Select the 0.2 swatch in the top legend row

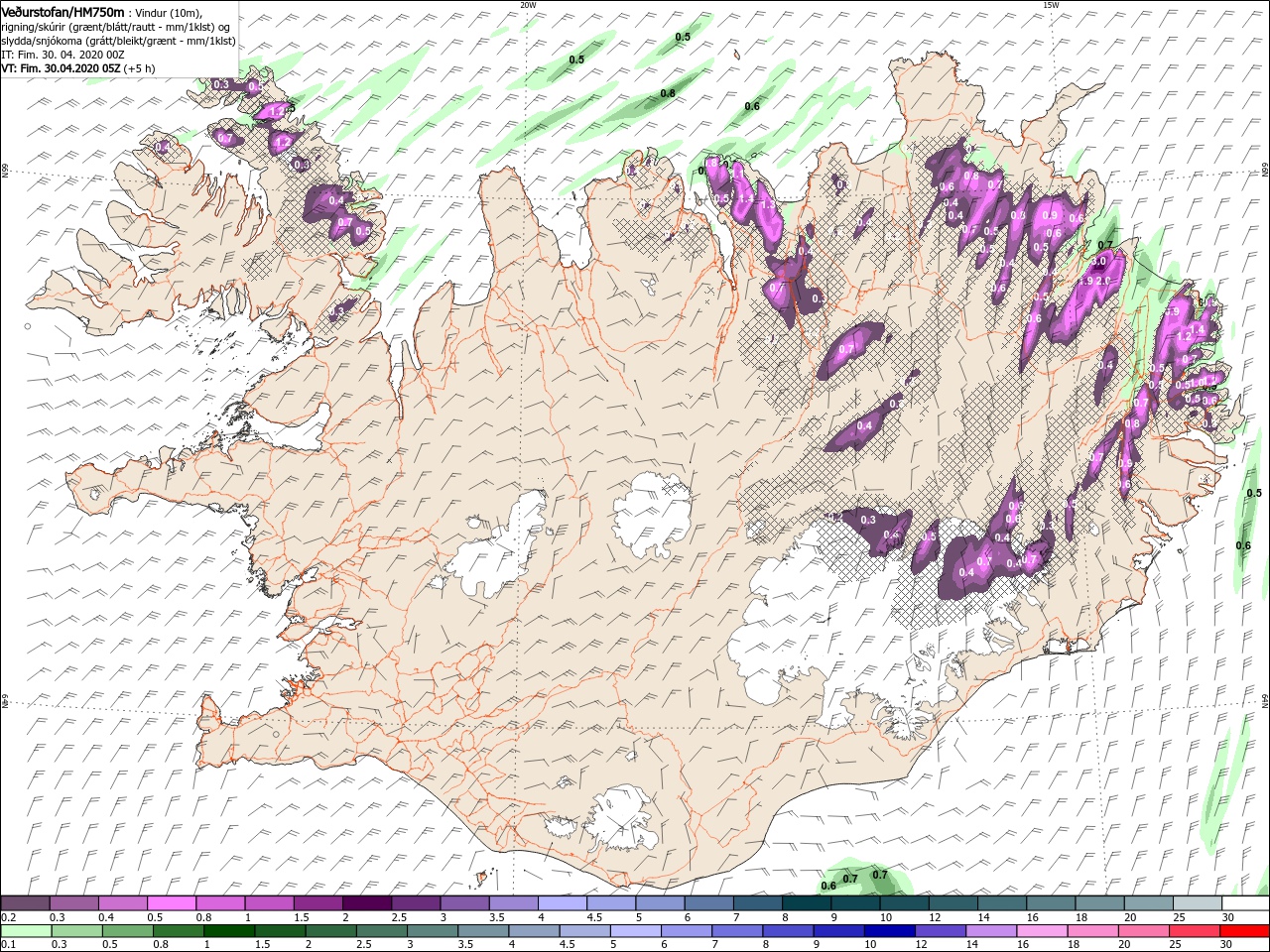pyautogui.click(x=25, y=903)
